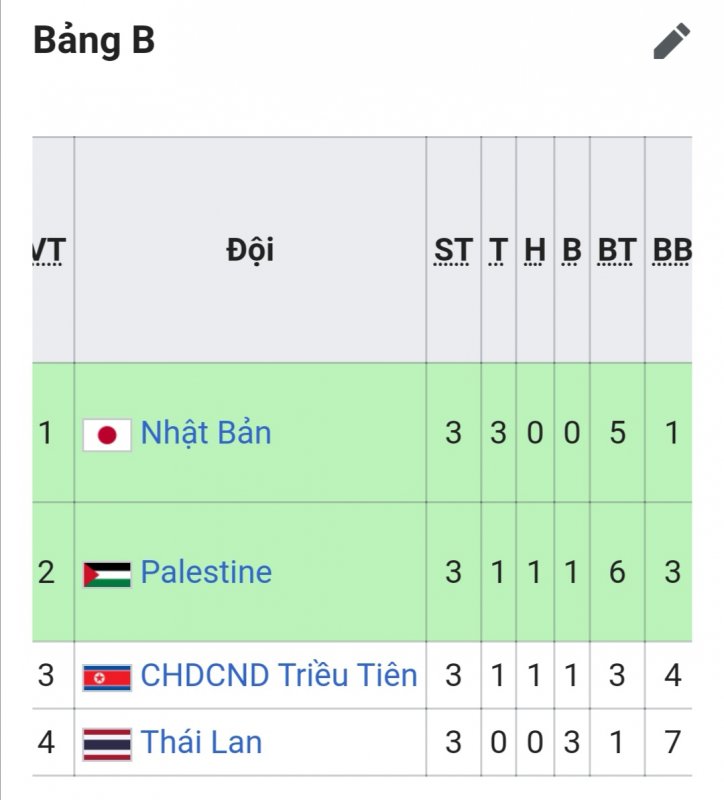Click the H column header abbreviation

(535, 251)
